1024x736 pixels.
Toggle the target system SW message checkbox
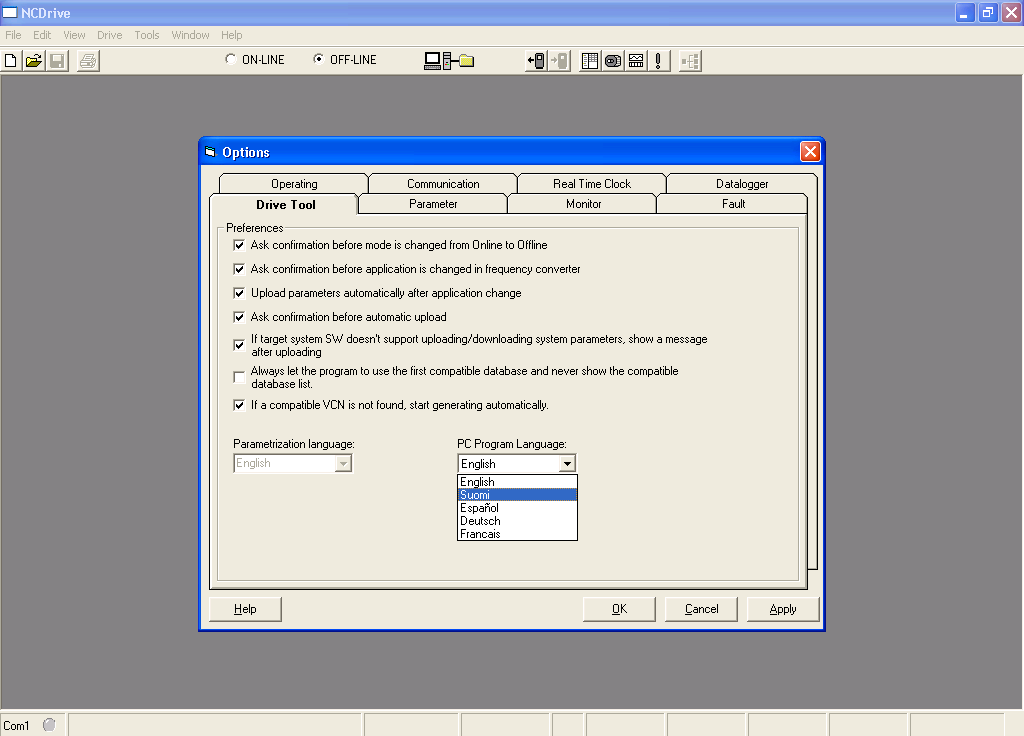239,345
